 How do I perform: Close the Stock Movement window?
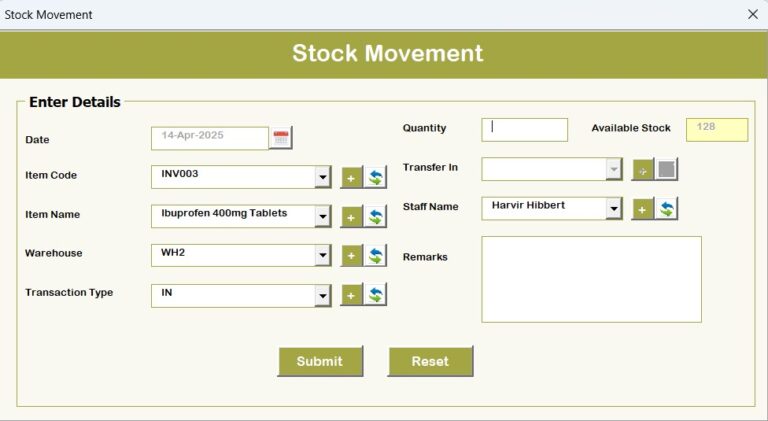[753, 15]
